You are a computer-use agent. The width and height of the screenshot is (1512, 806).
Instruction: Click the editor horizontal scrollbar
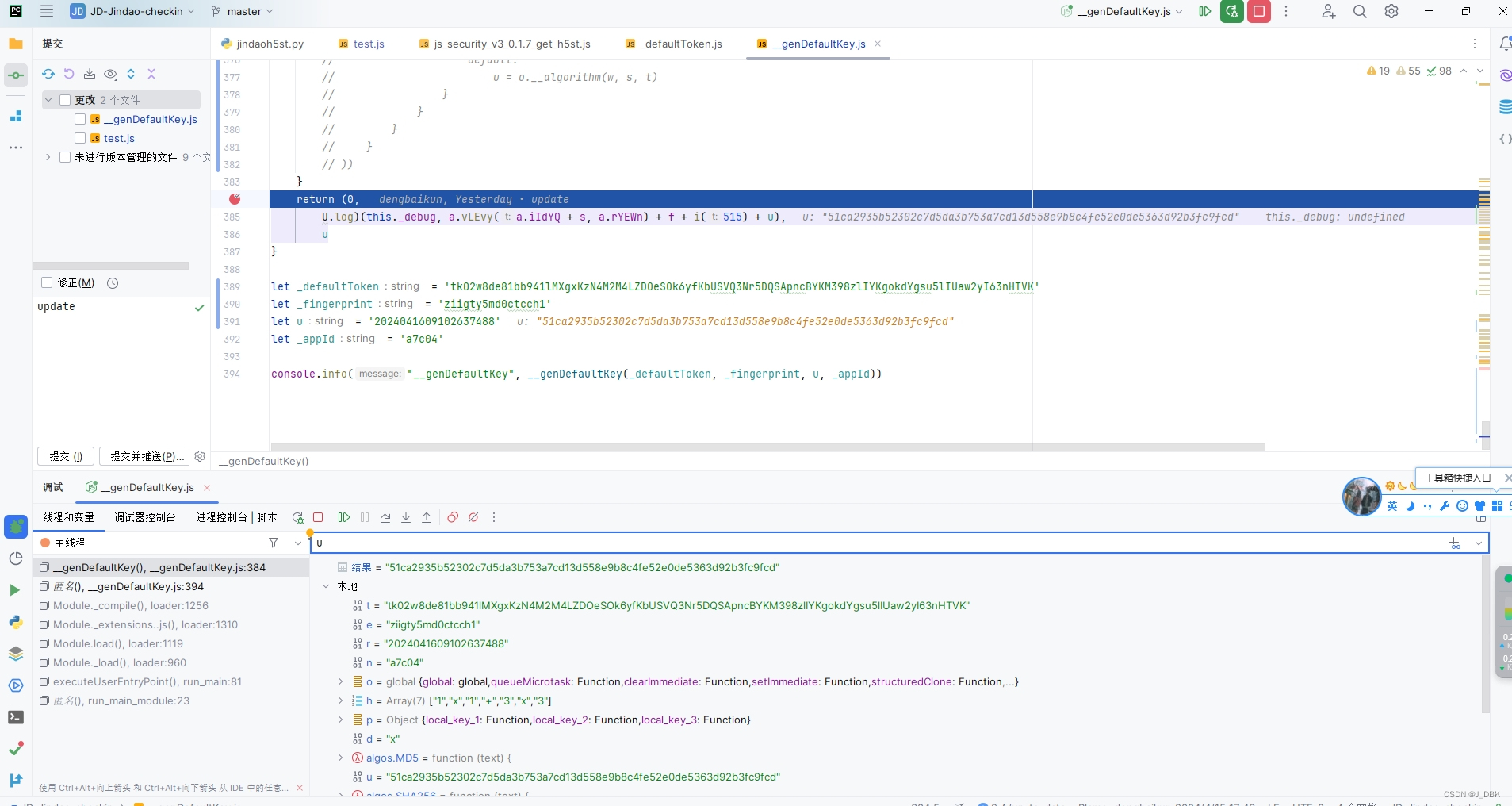click(x=767, y=447)
